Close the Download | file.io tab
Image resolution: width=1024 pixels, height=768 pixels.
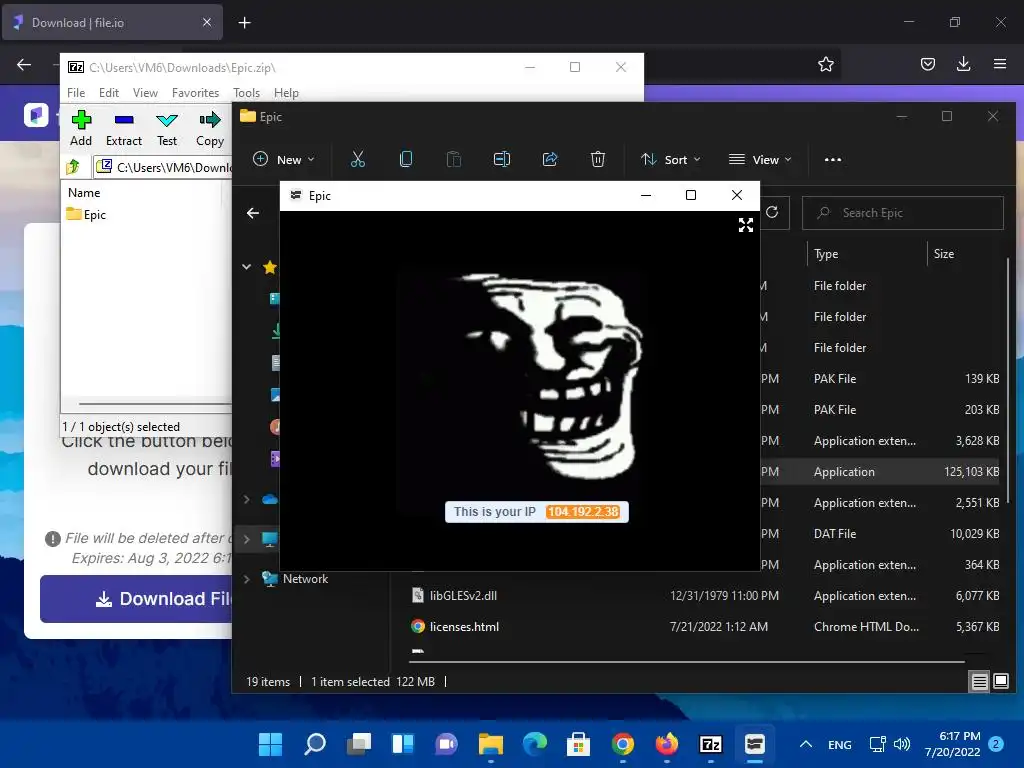[x=206, y=22]
